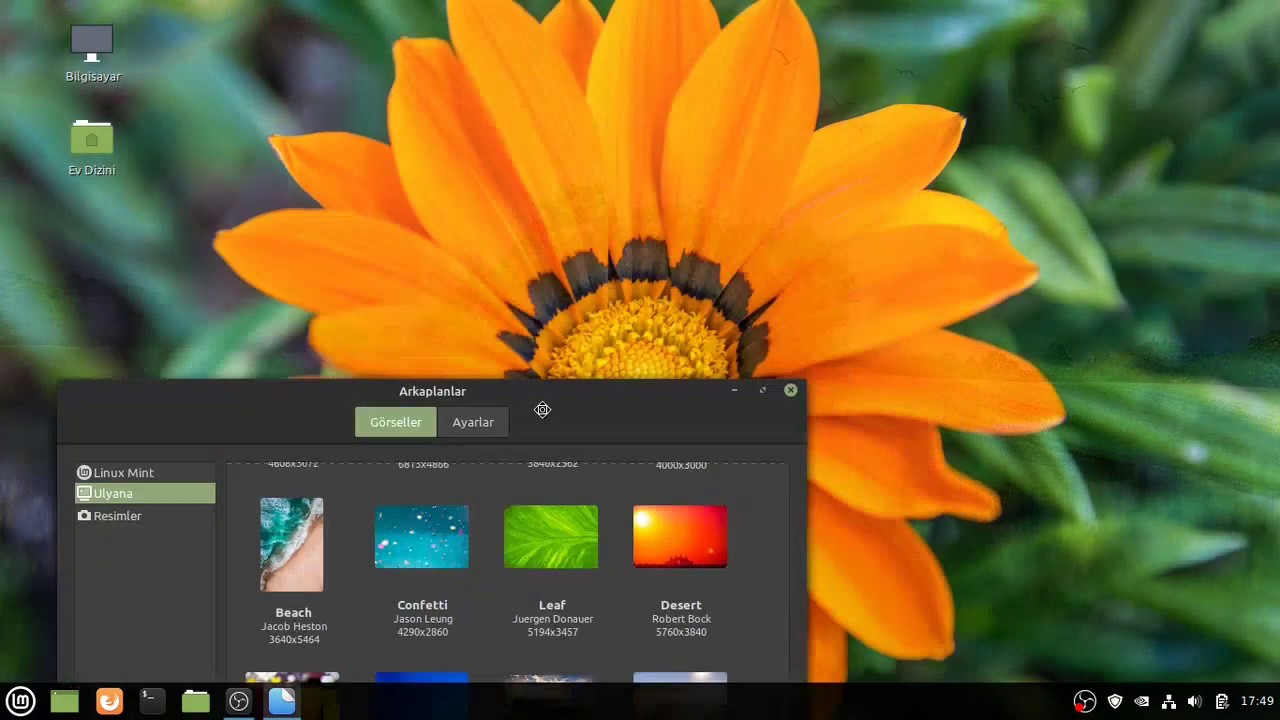The height and width of the screenshot is (720, 1280).
Task: Open the file manager panel launcher
Action: pos(195,701)
